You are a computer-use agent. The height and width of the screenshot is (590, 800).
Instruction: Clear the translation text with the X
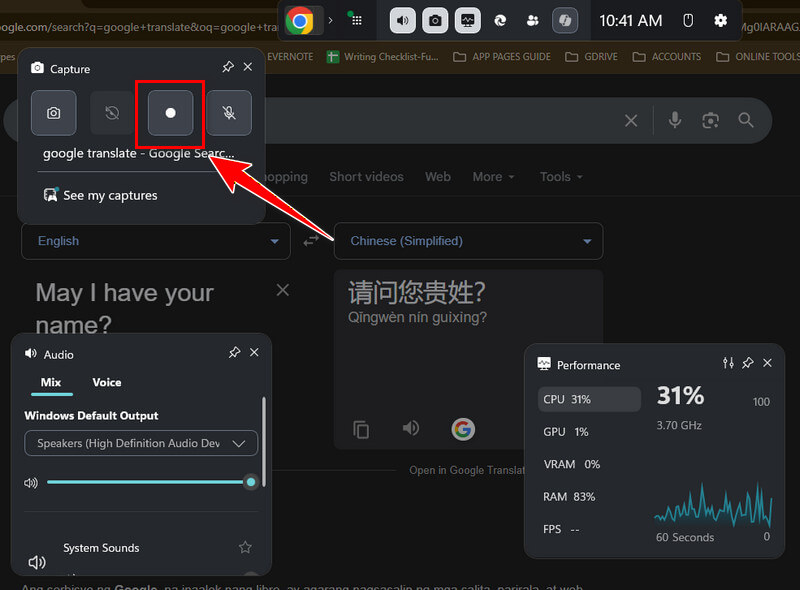coord(282,289)
